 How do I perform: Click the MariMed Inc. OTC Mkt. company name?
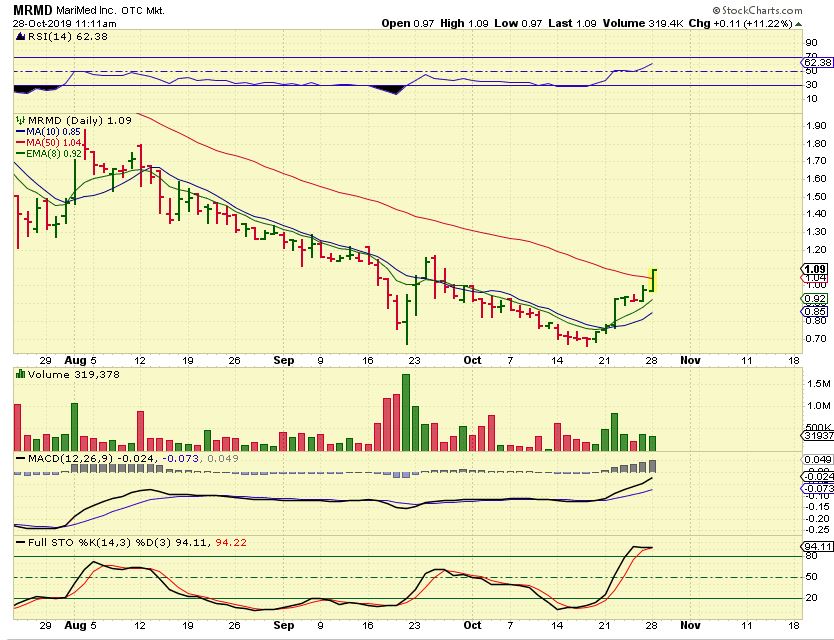pos(111,10)
